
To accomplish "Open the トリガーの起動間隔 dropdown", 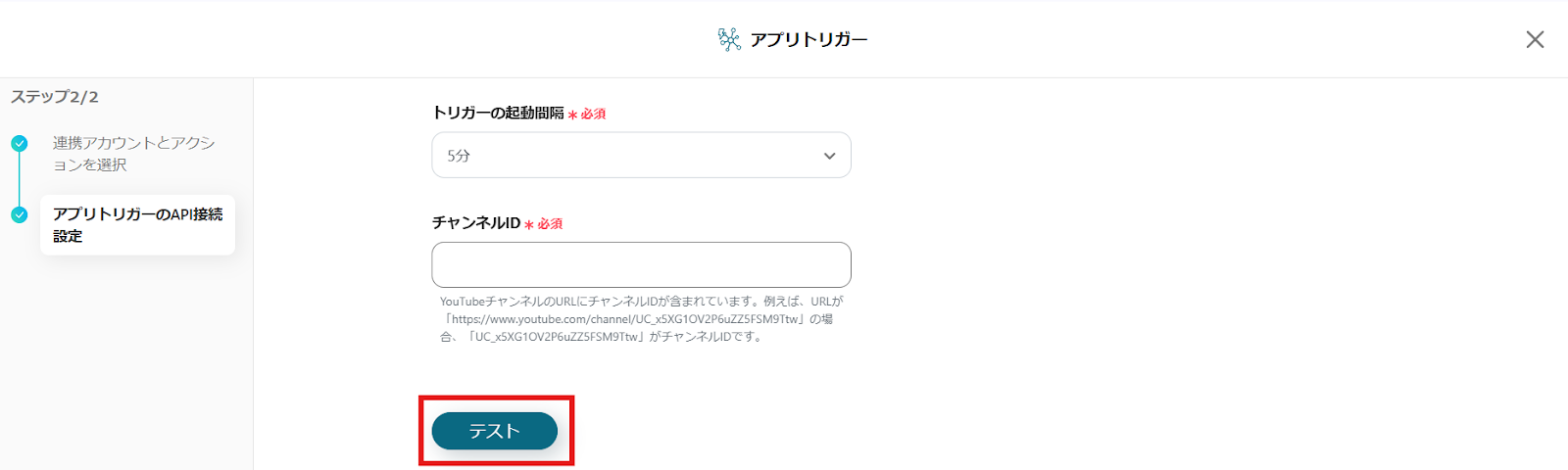I will (641, 155).
